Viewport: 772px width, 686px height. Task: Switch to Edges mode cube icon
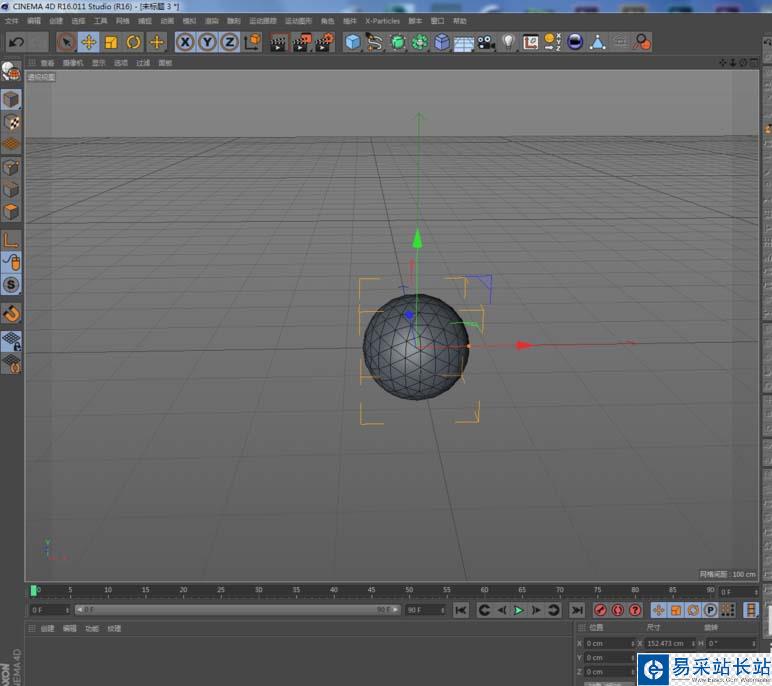click(11, 190)
